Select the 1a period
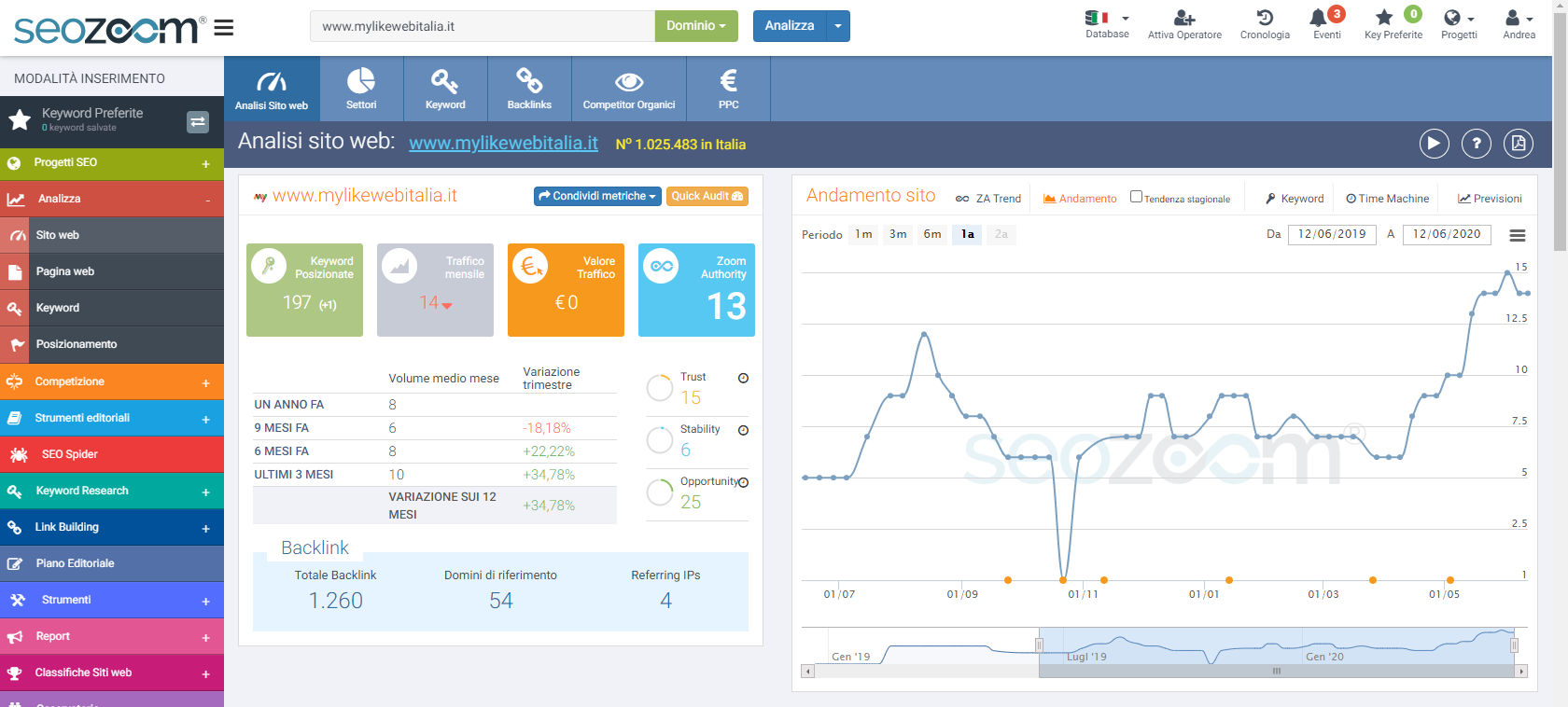Screen dimensions: 1568x707 [968, 234]
